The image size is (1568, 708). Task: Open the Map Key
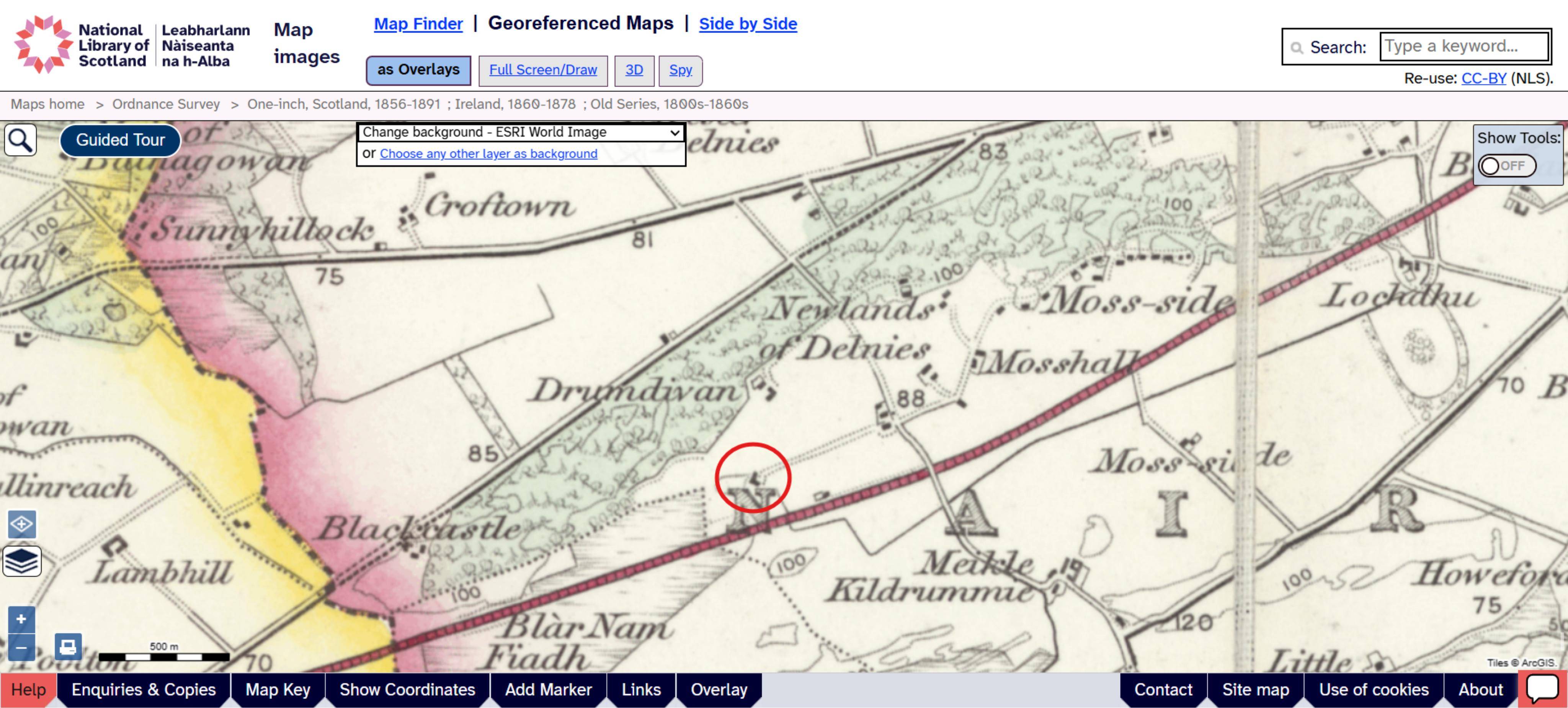pos(278,689)
